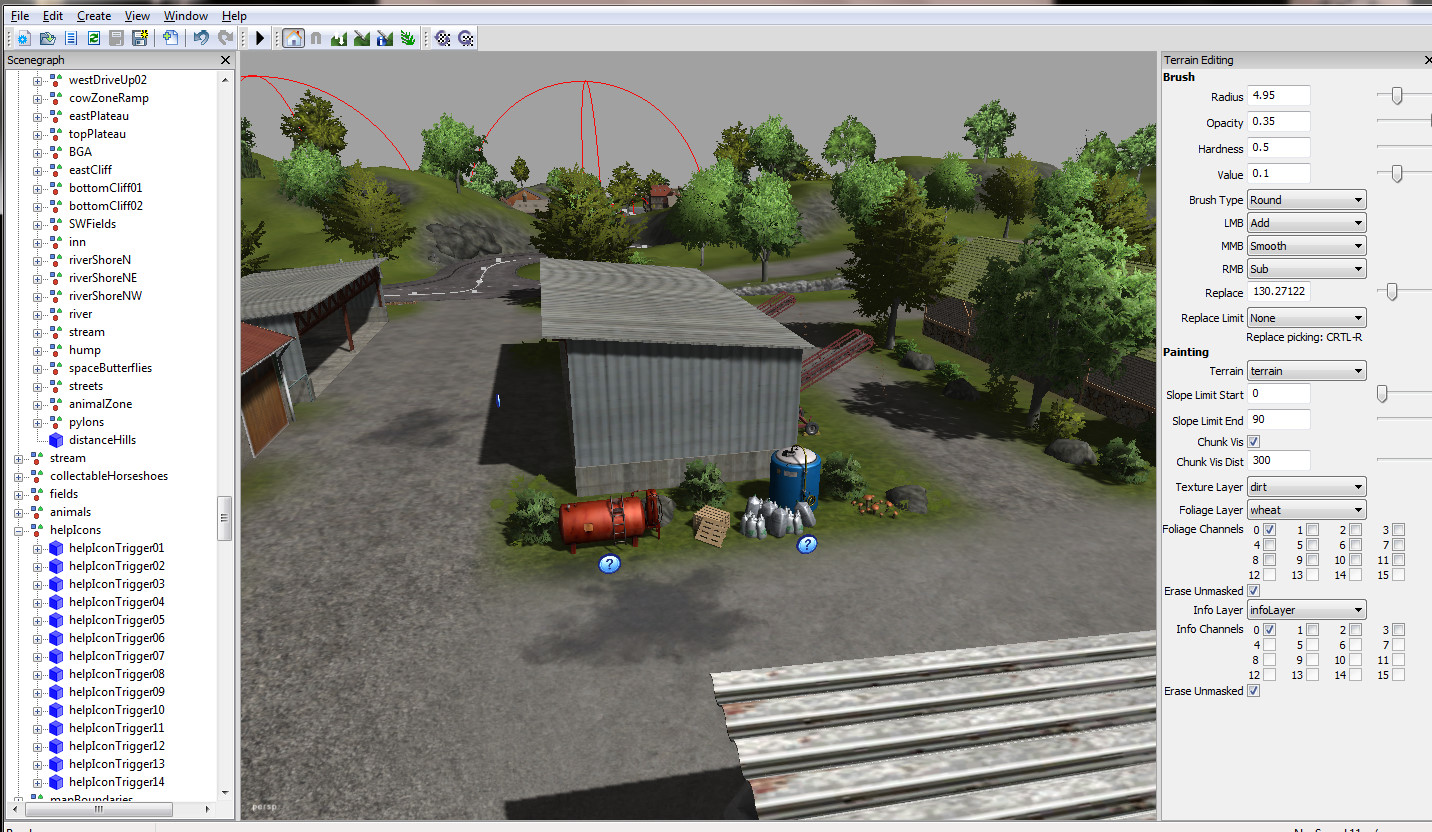The image size is (1432, 832).
Task: Click the Redo arrow in the toolbar
Action: tap(225, 38)
